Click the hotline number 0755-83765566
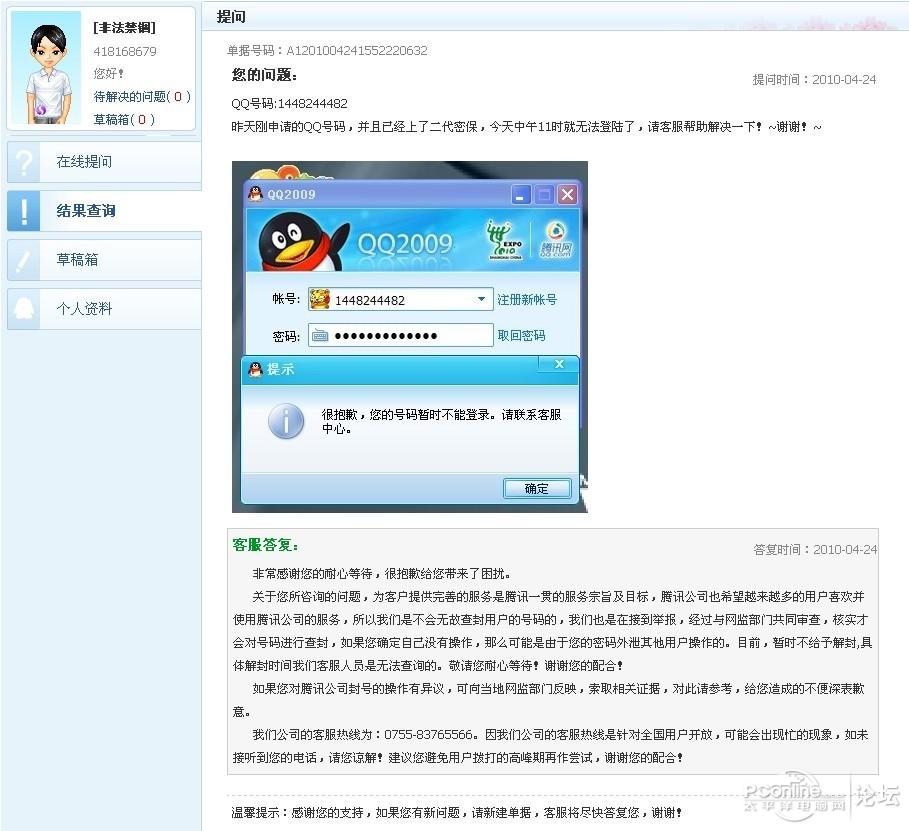The height and width of the screenshot is (831, 909). (428, 735)
